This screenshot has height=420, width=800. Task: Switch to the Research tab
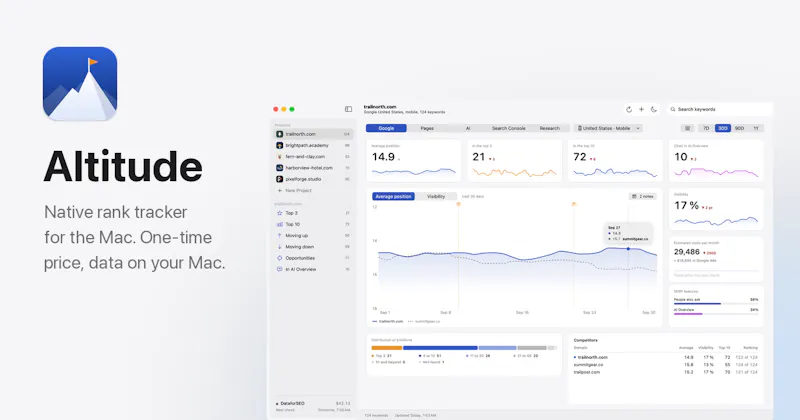(x=549, y=128)
